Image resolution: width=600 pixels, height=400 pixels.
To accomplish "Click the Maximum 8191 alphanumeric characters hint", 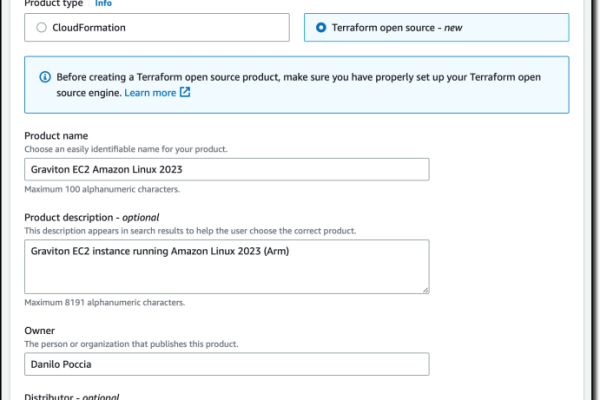I will [104, 302].
